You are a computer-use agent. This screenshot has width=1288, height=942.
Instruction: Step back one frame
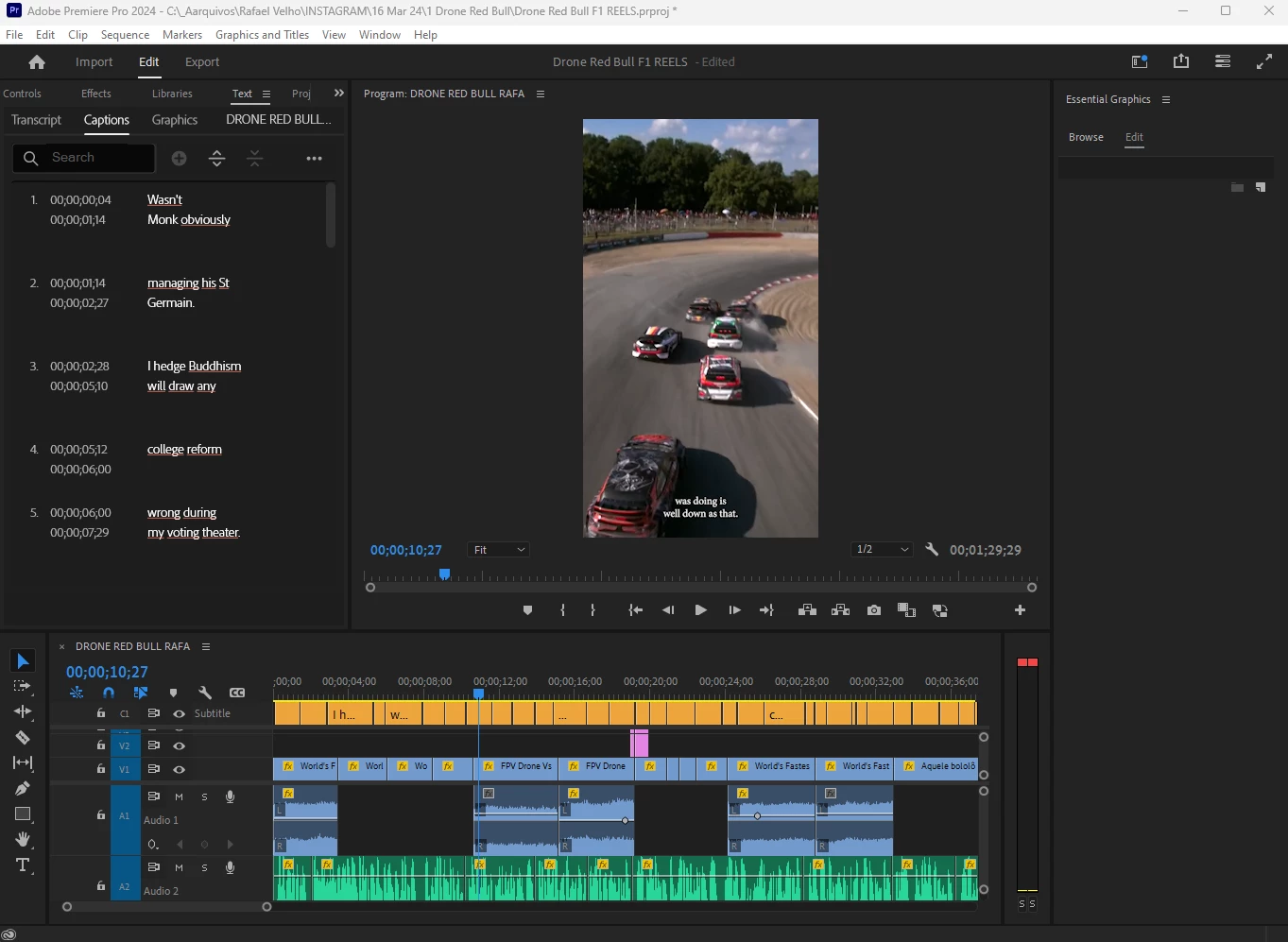click(668, 610)
